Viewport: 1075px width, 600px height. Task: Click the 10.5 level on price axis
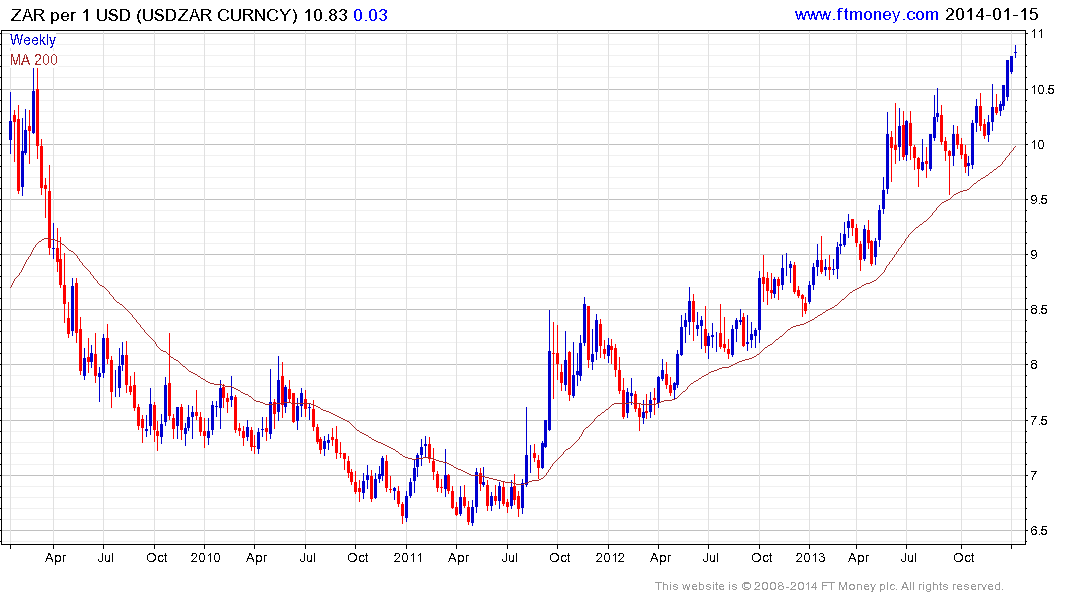point(1045,90)
